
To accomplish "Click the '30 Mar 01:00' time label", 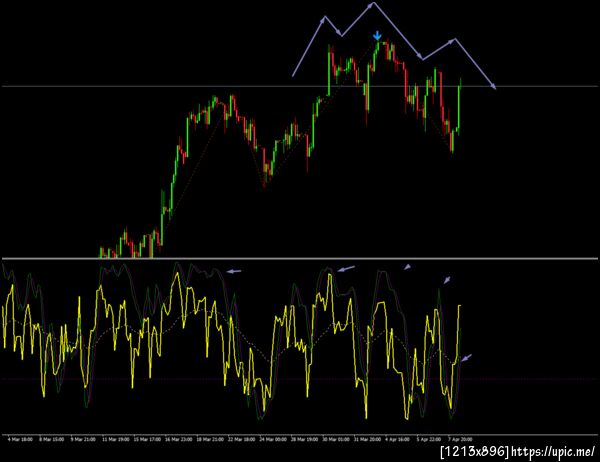I will click(x=336, y=439).
